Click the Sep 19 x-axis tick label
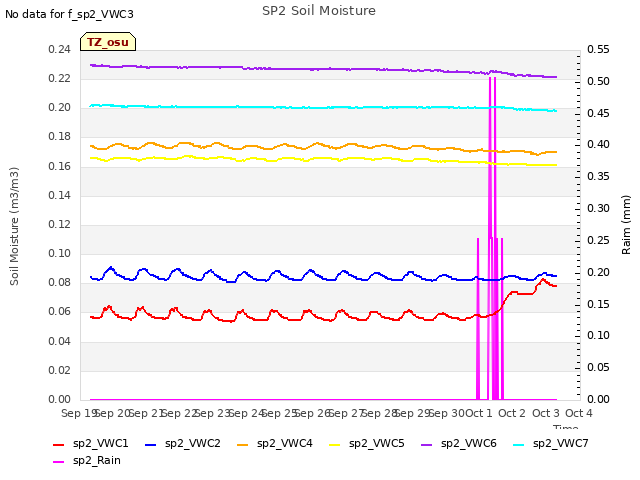 click(78, 413)
